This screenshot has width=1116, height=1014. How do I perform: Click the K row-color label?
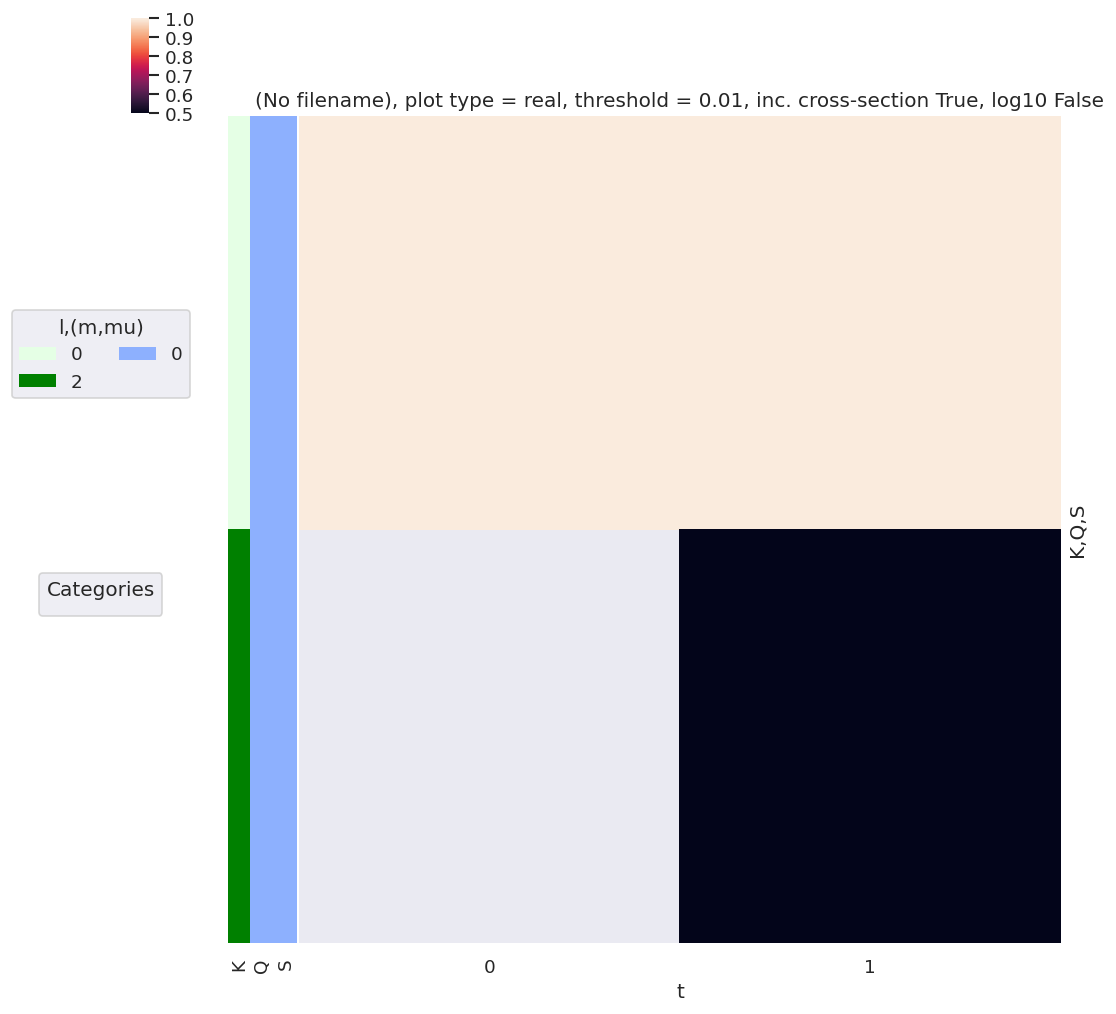coord(238,966)
